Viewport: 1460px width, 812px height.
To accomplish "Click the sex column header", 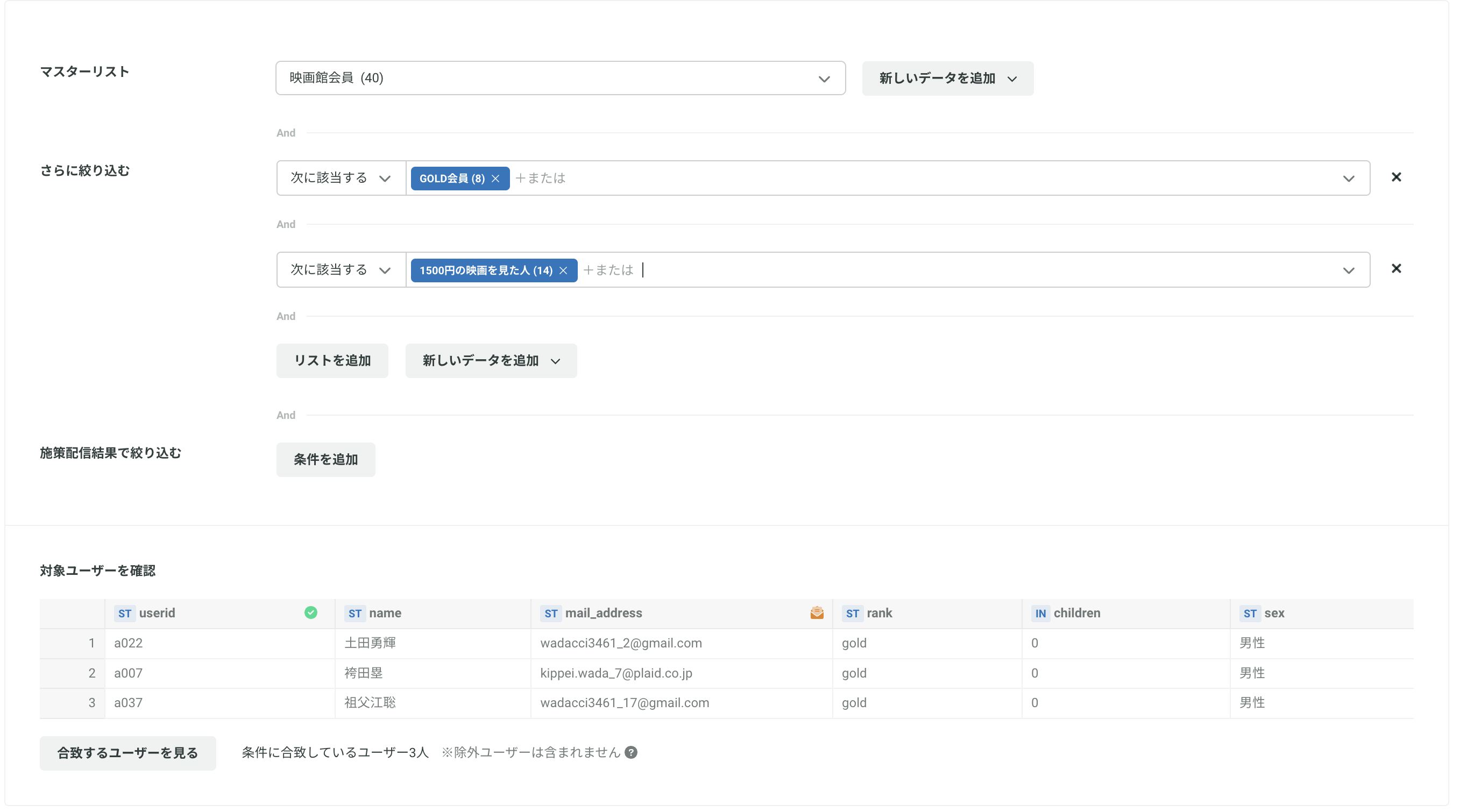I will tap(1322, 613).
